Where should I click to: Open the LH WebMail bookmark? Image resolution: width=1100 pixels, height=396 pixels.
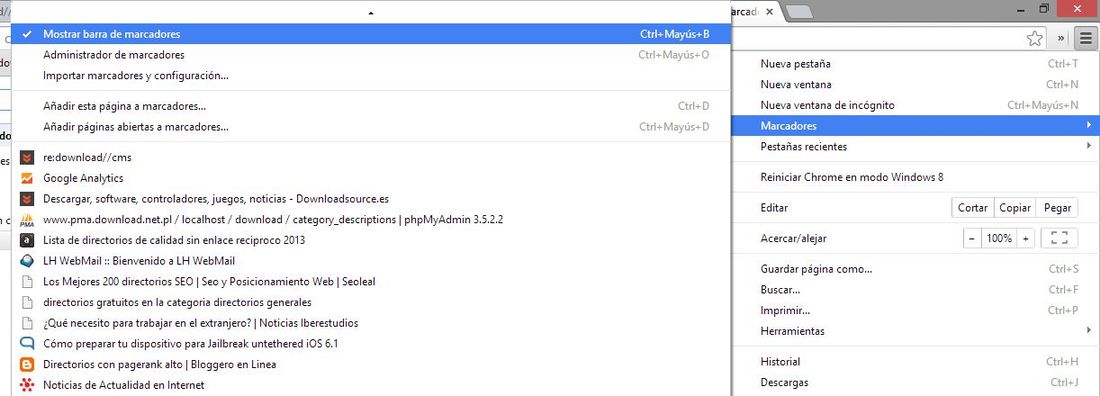coord(370,260)
